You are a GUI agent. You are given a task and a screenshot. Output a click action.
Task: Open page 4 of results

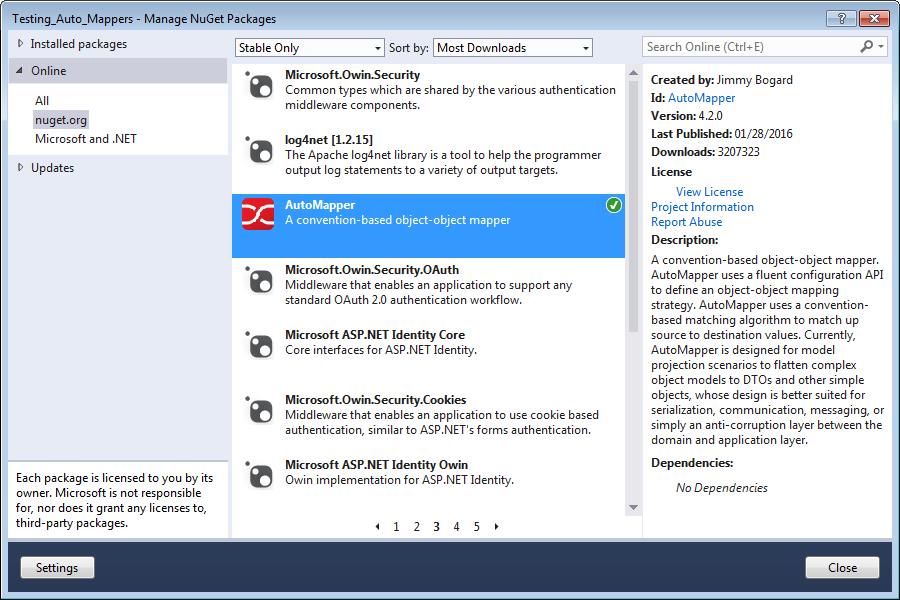456,527
